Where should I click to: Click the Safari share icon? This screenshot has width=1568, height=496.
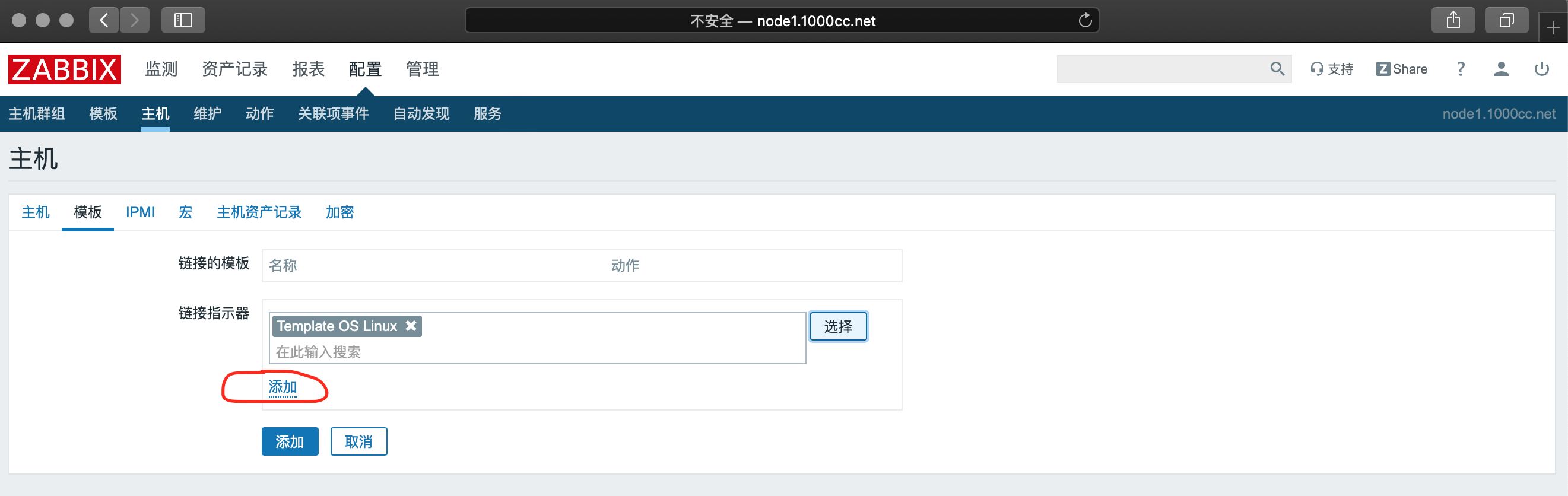coord(1453,21)
